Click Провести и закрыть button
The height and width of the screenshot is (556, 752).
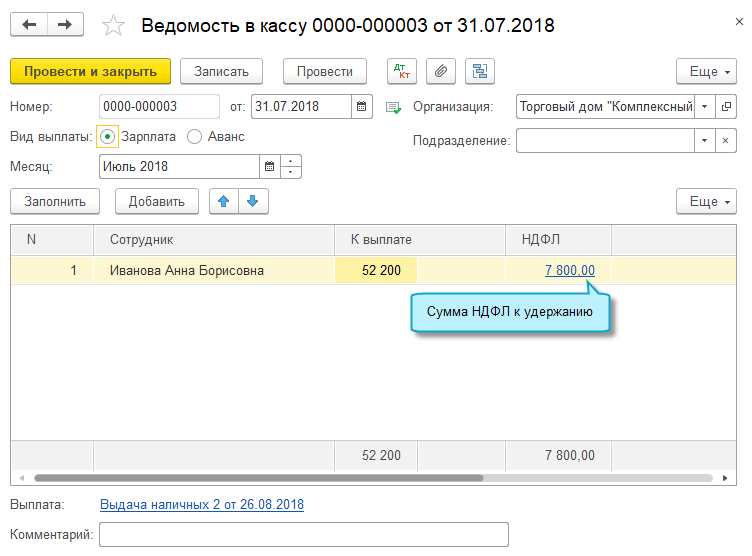pyautogui.click(x=91, y=71)
